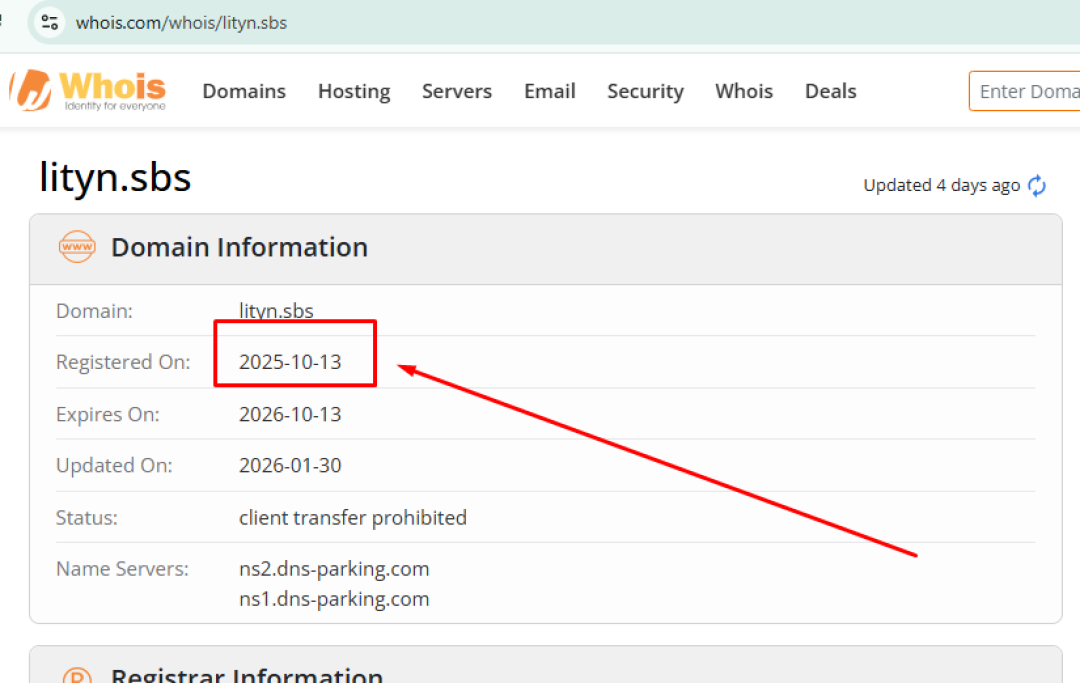The width and height of the screenshot is (1080, 683).
Task: Click the site information icon in address bar
Action: tap(49, 21)
